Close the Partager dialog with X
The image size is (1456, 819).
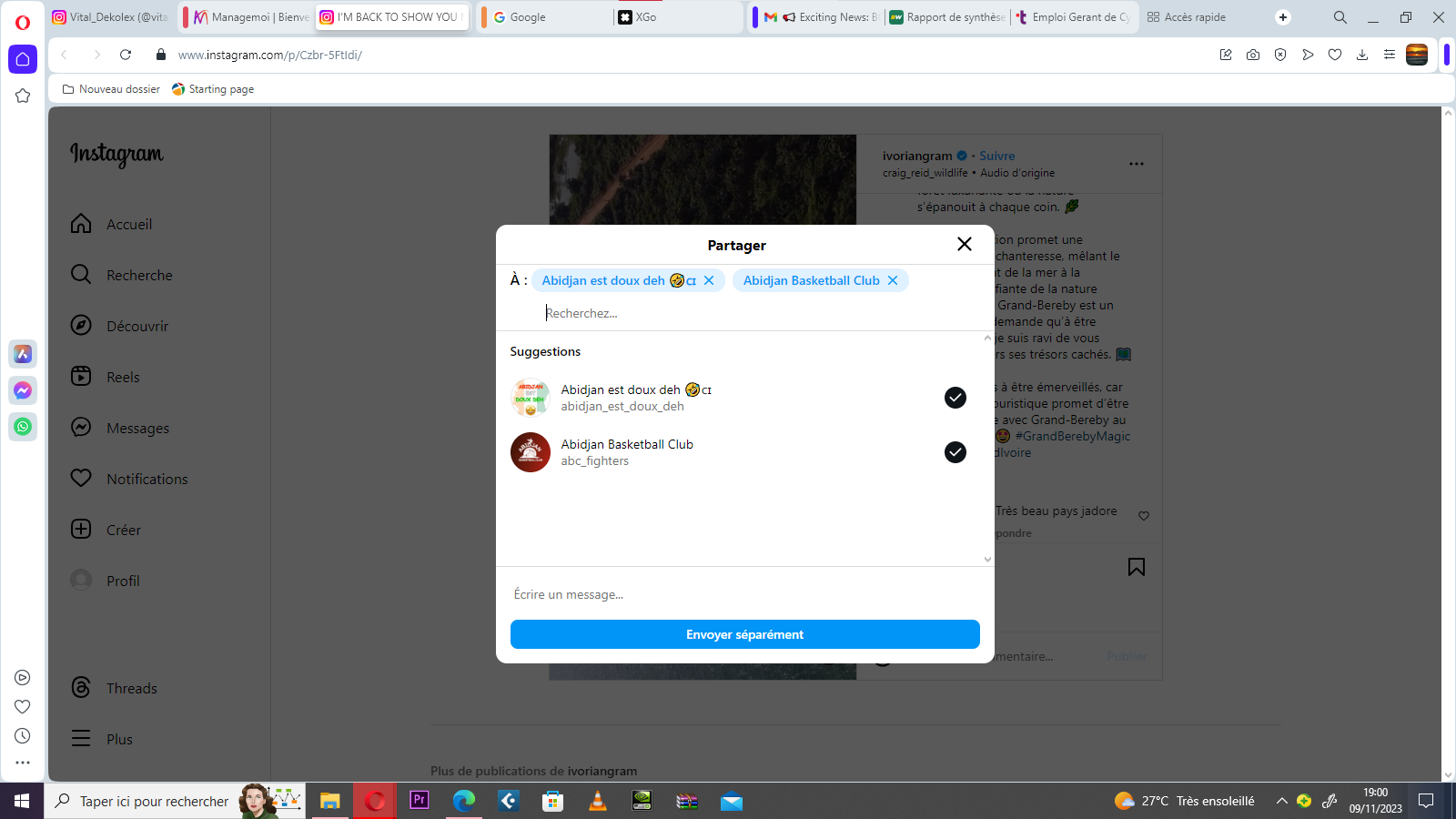pyautogui.click(x=965, y=244)
